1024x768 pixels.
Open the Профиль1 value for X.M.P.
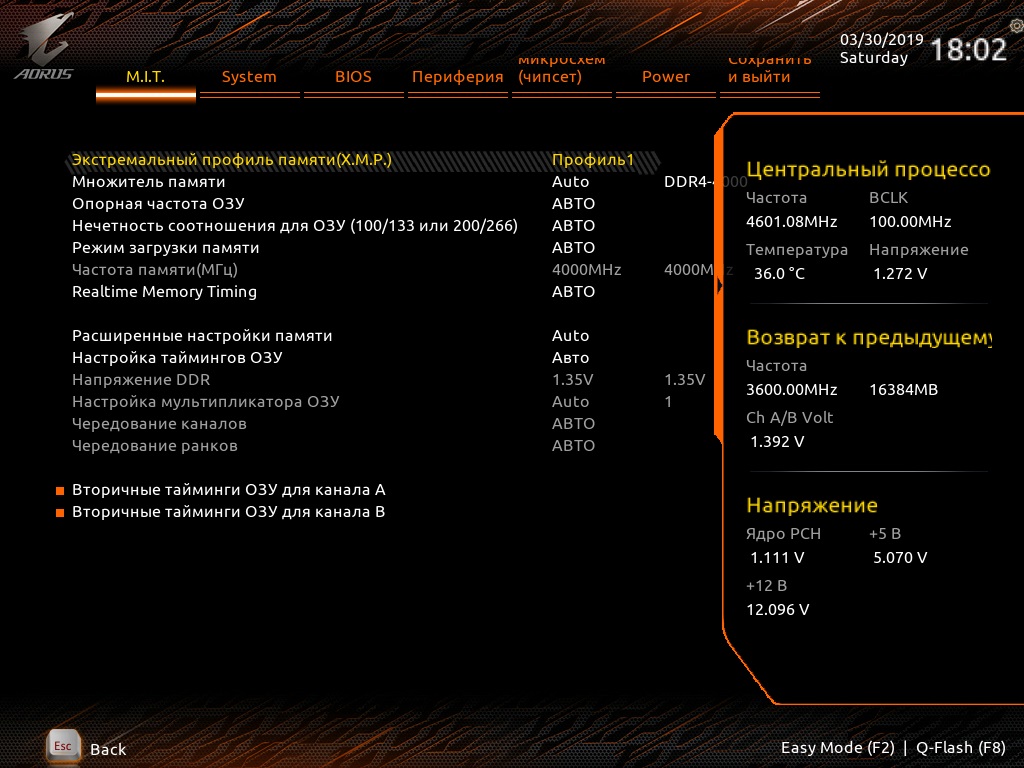(593, 160)
